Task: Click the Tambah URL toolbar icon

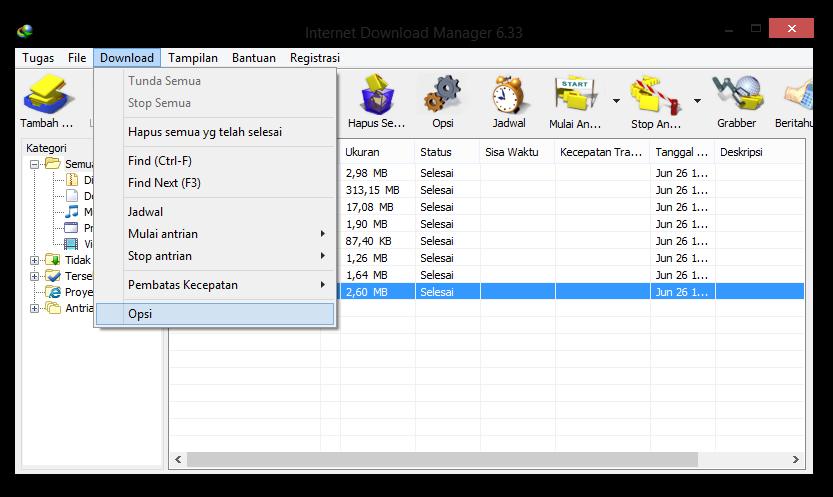Action: click(x=47, y=95)
